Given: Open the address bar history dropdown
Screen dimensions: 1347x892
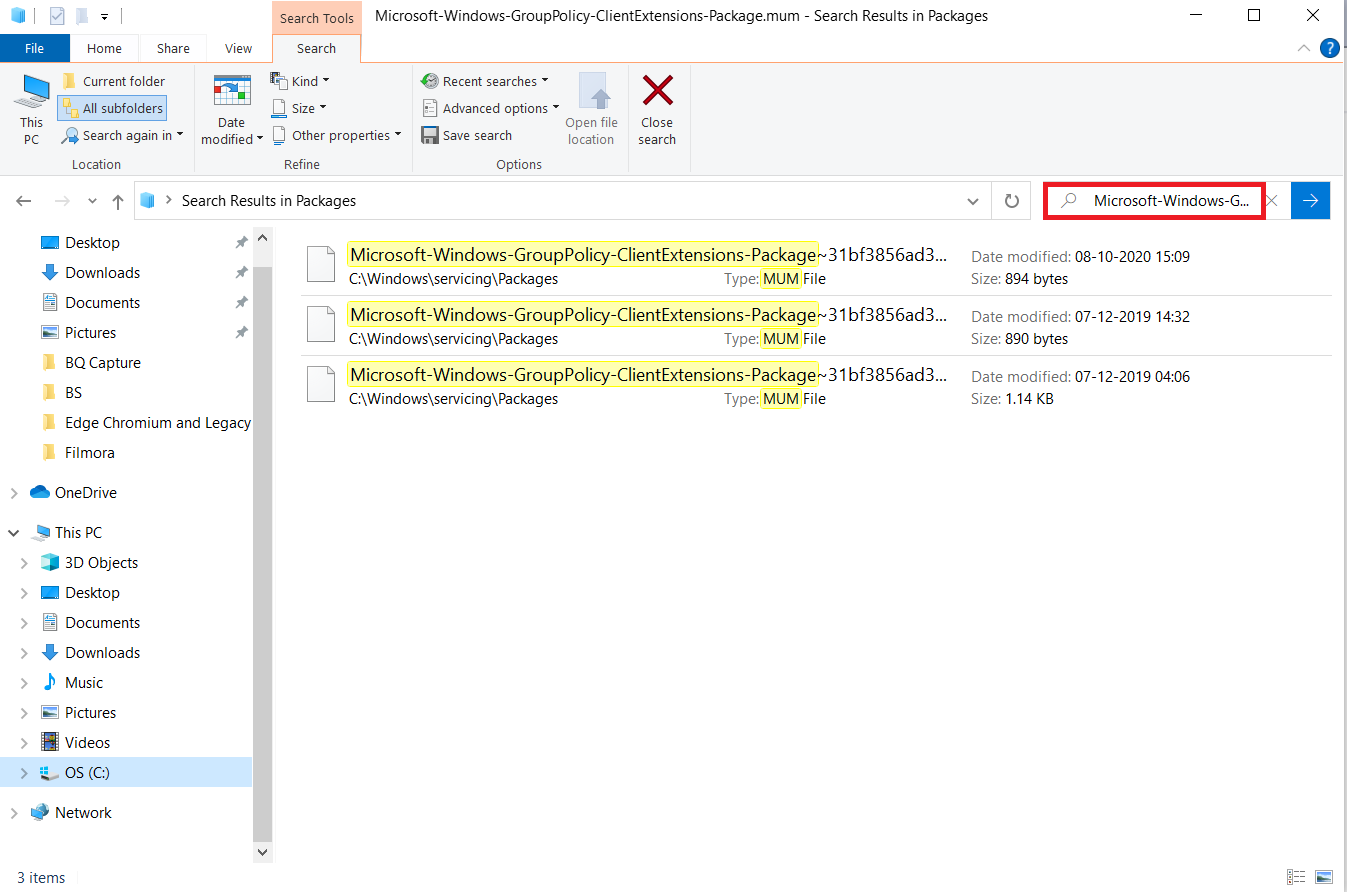Looking at the screenshot, I should tap(973, 201).
